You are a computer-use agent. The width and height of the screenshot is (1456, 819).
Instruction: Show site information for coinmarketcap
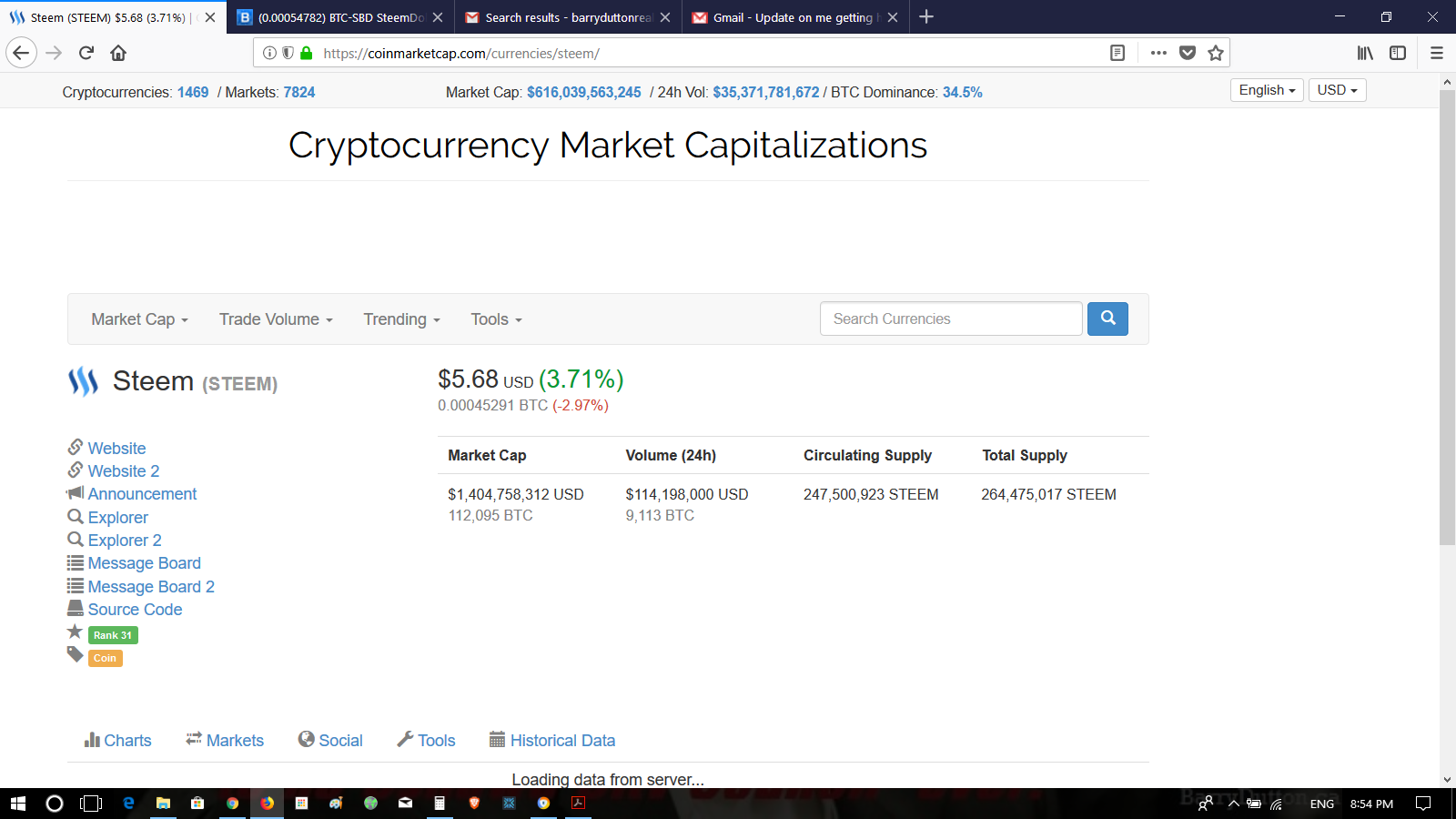click(269, 53)
